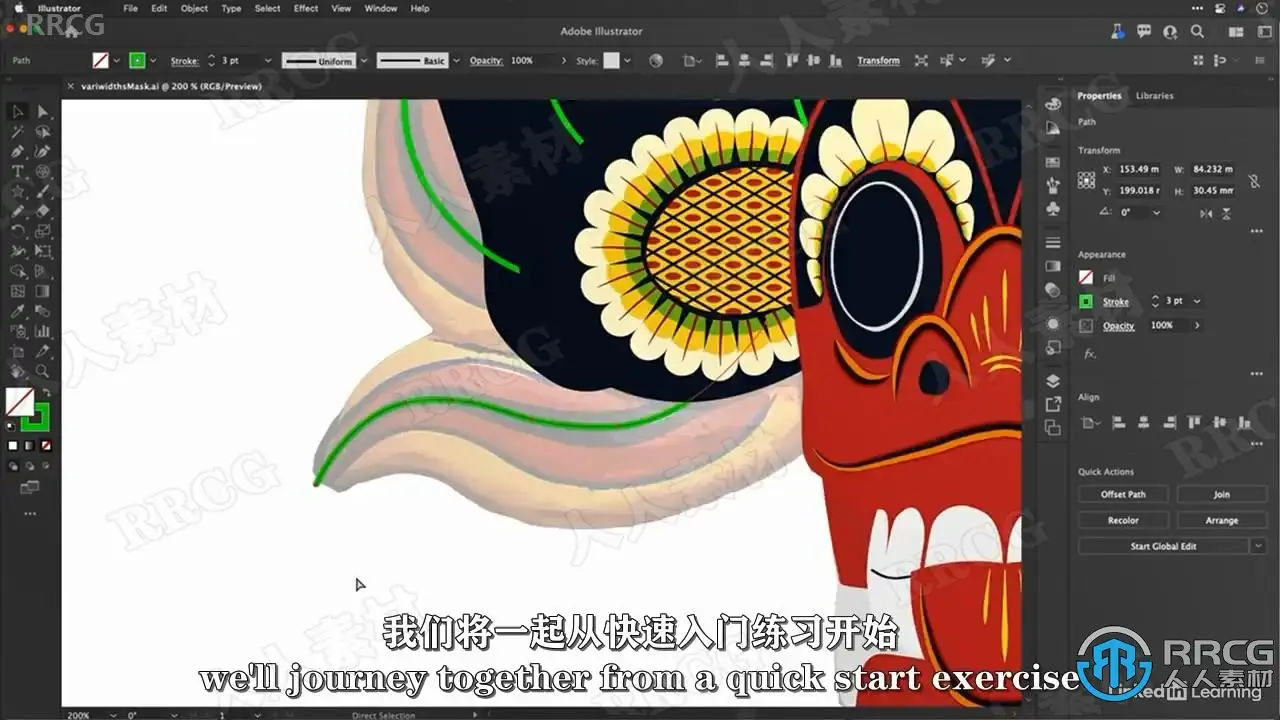
Task: Set the None paint mode in toolbar
Action: click(x=45, y=445)
